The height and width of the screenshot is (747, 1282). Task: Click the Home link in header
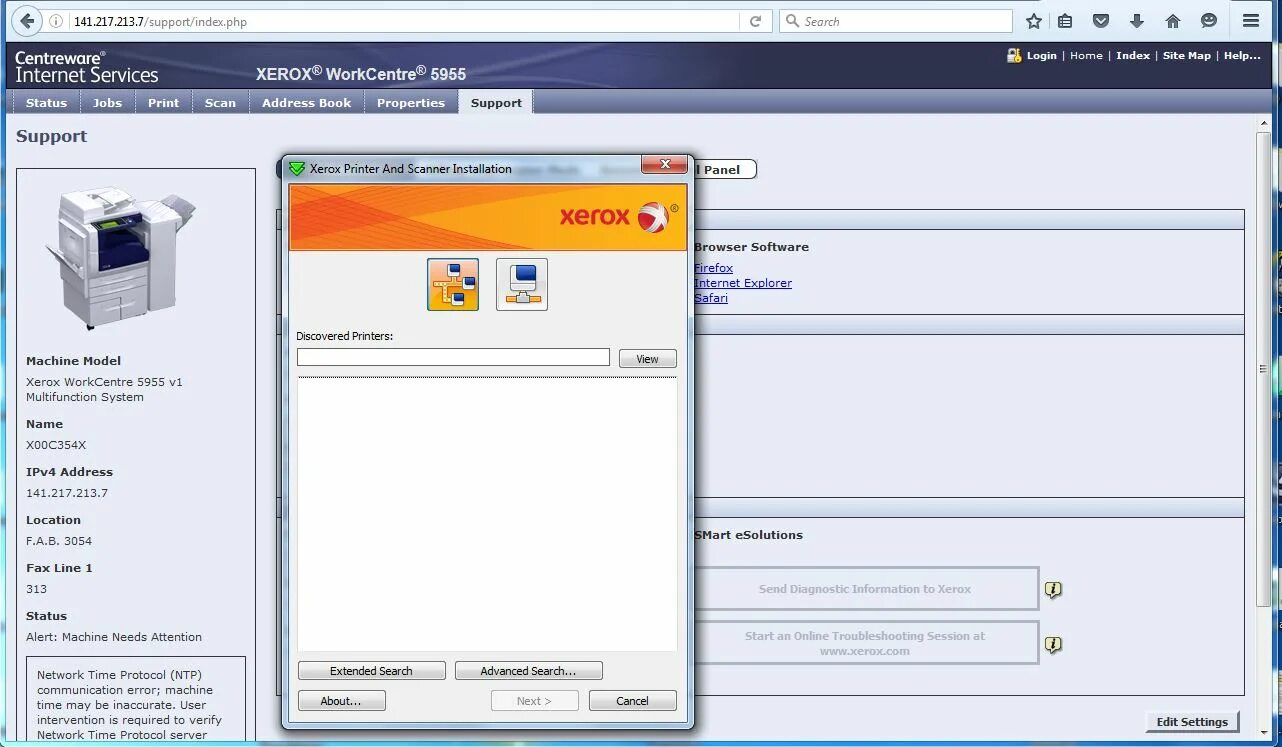click(1086, 56)
